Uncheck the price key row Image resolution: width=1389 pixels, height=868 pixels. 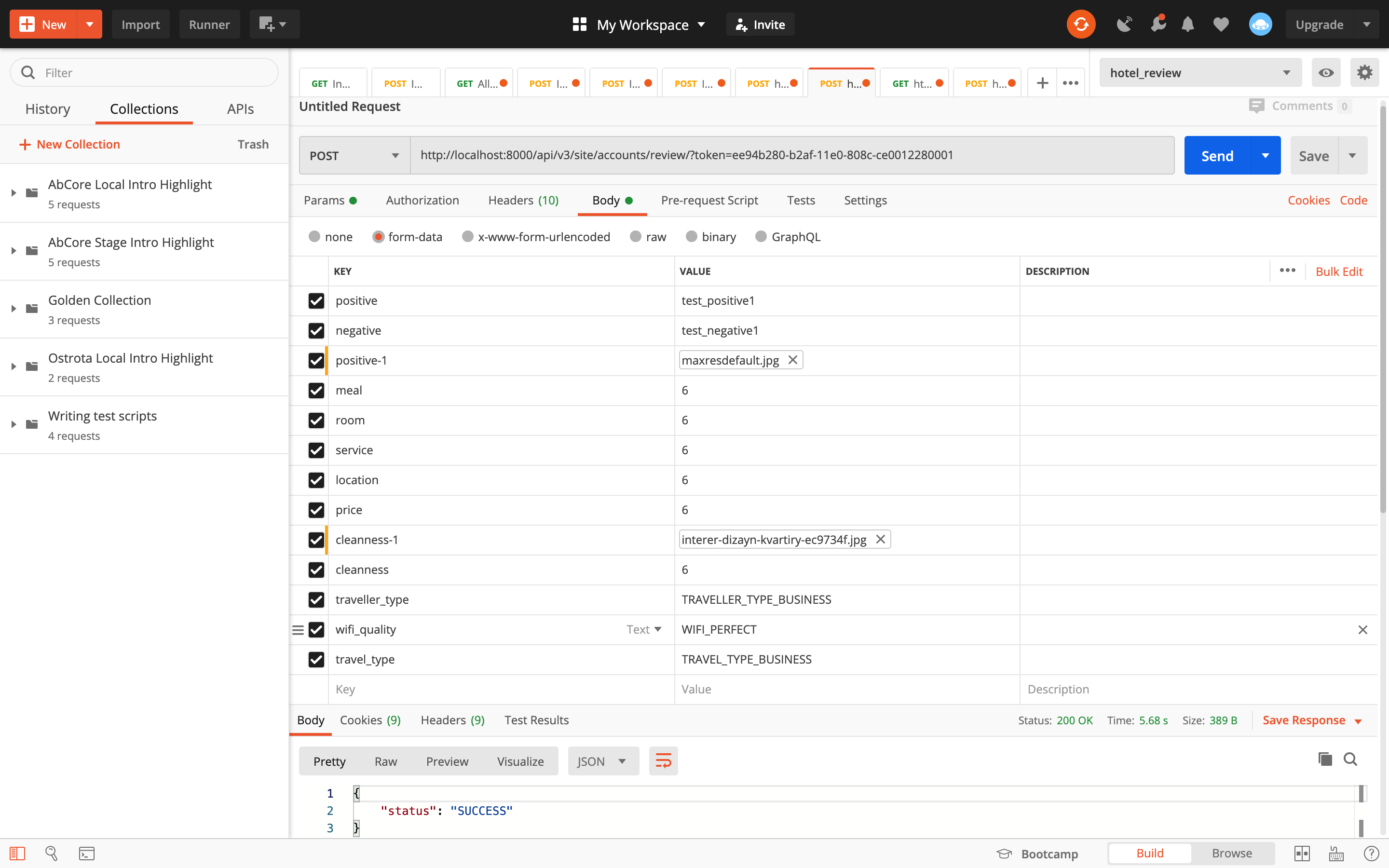[x=316, y=510]
